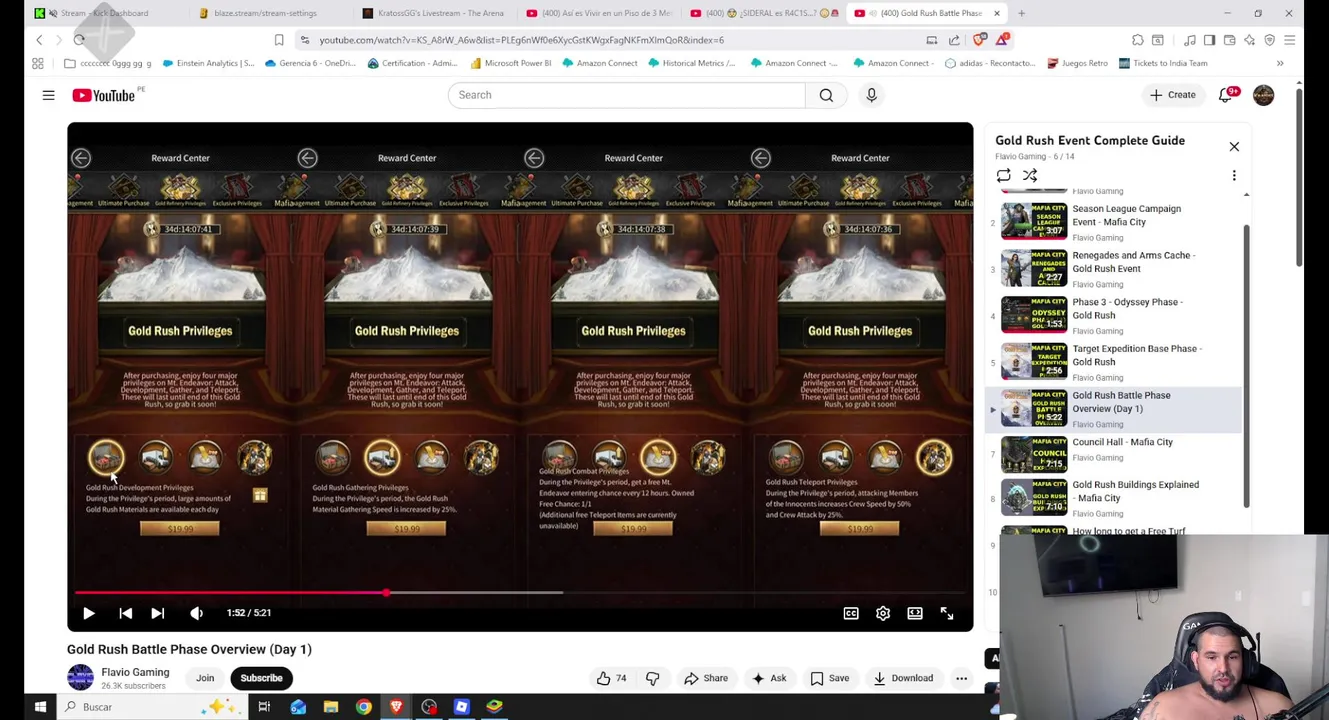
Task: Go back in browser history
Action: point(39,40)
